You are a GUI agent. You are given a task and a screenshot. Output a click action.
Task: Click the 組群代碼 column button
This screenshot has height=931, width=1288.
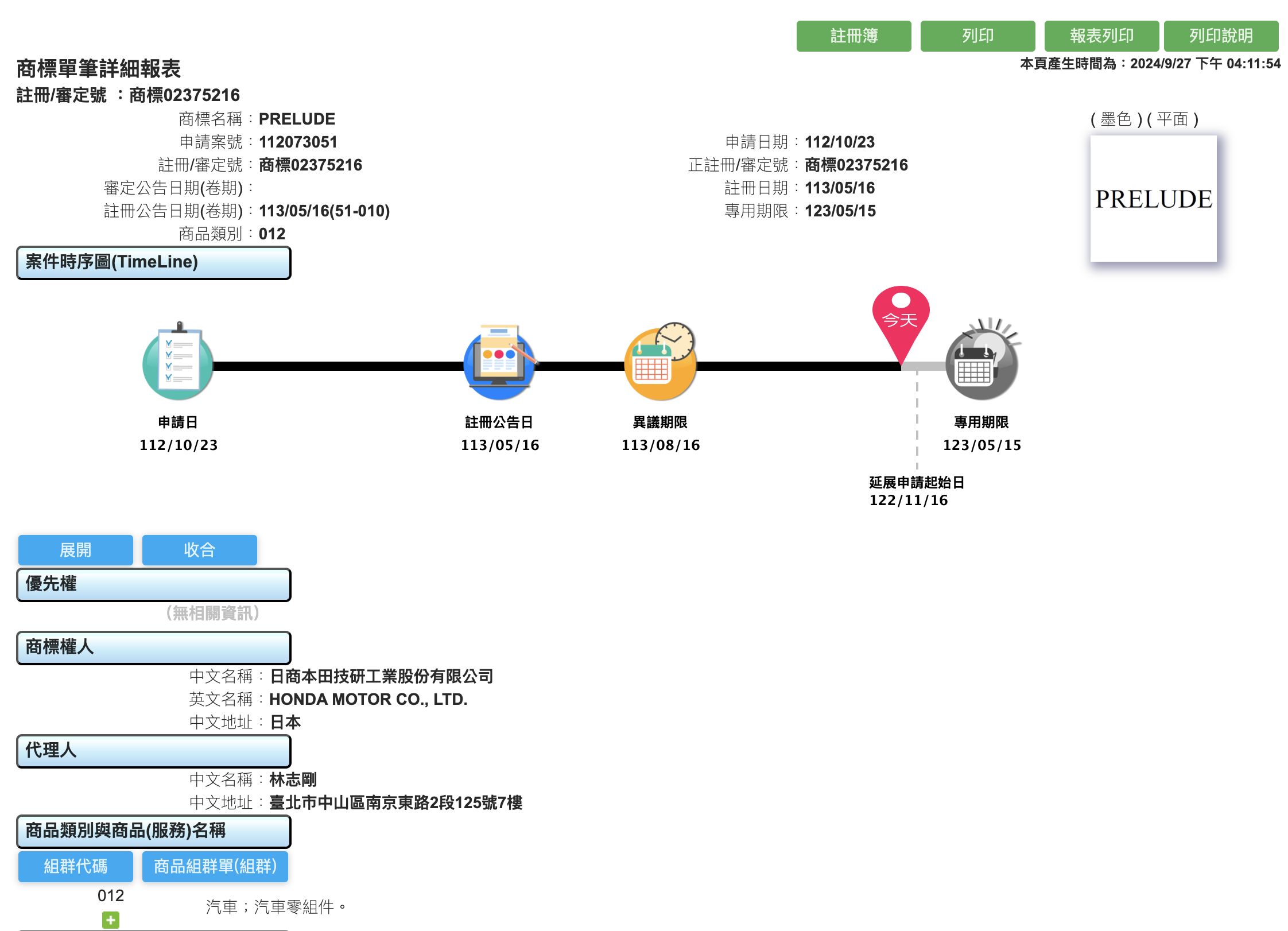pos(75,866)
